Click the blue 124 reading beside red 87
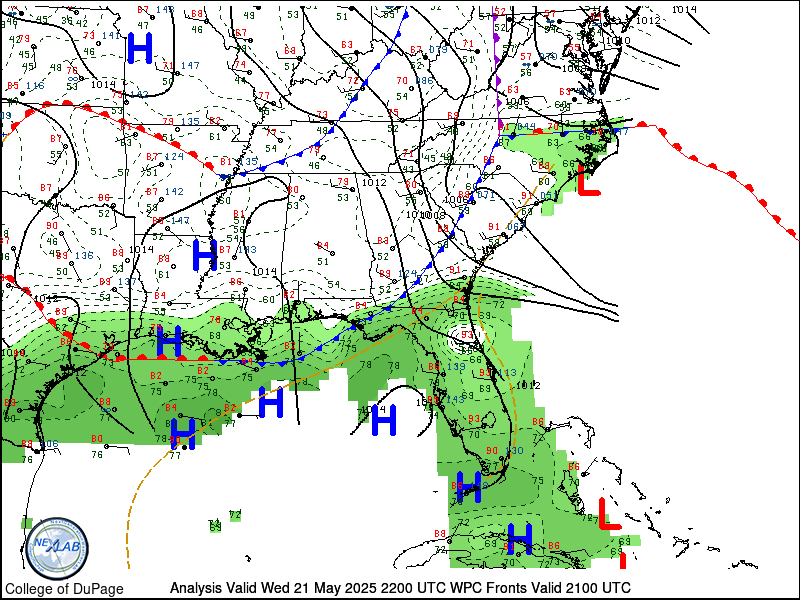 tap(174, 156)
